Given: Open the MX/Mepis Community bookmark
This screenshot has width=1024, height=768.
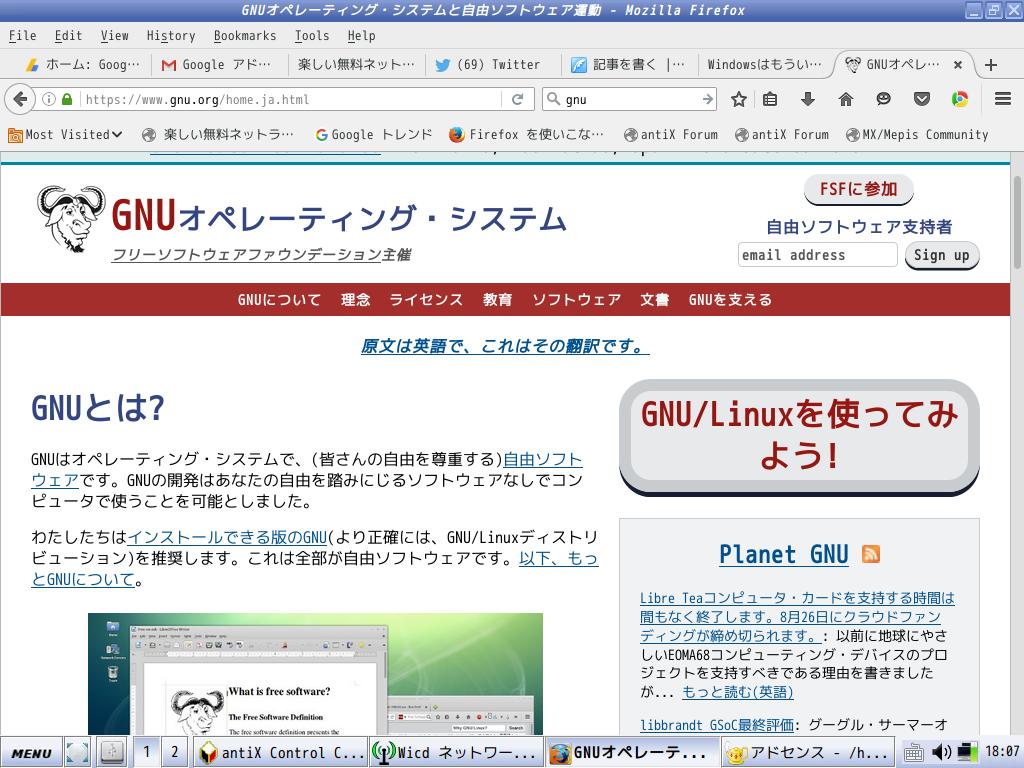Looking at the screenshot, I should (x=917, y=135).
